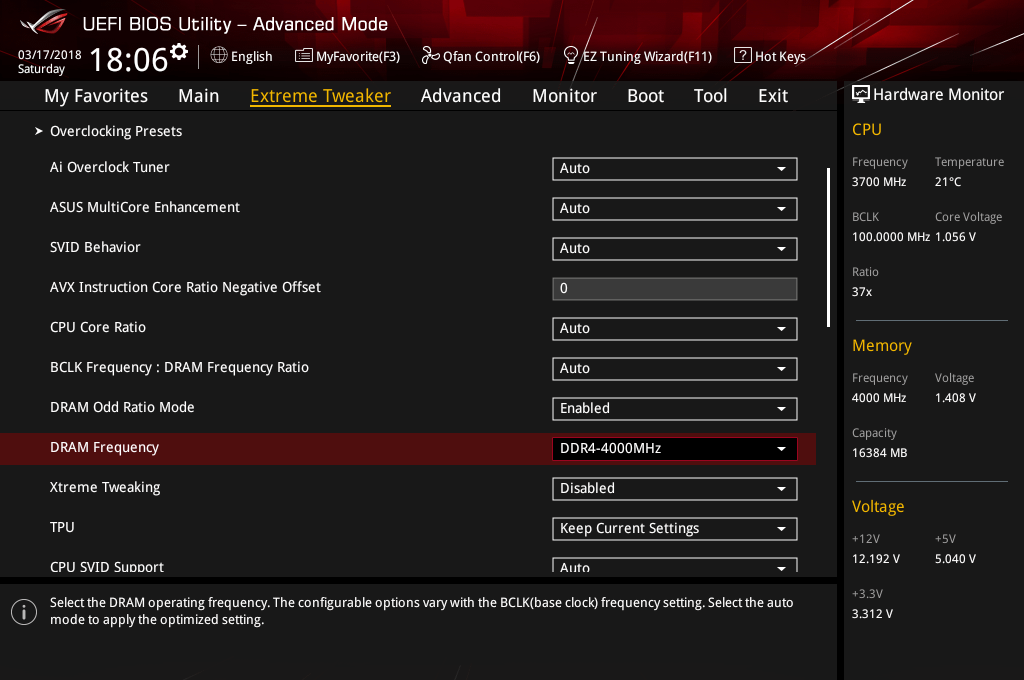Start EZ Tuning Wizard(F11)

pyautogui.click(x=647, y=56)
